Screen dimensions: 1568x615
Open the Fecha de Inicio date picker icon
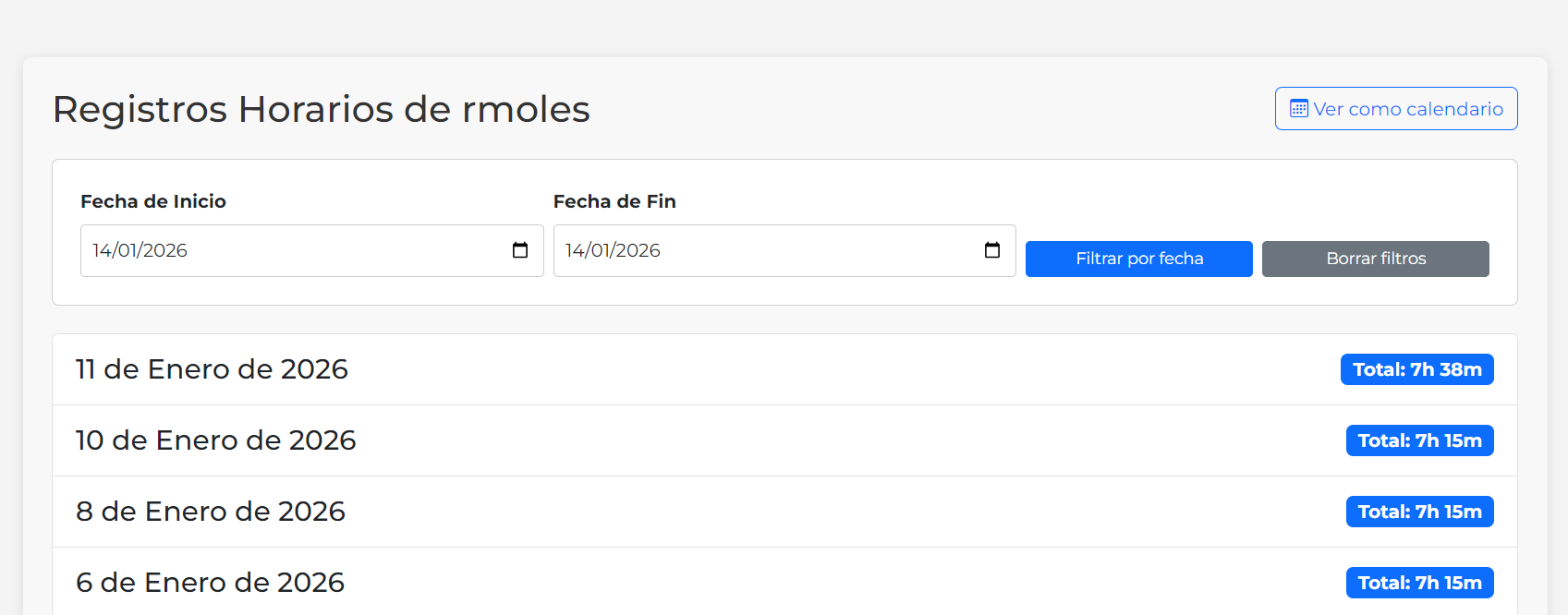click(x=520, y=250)
